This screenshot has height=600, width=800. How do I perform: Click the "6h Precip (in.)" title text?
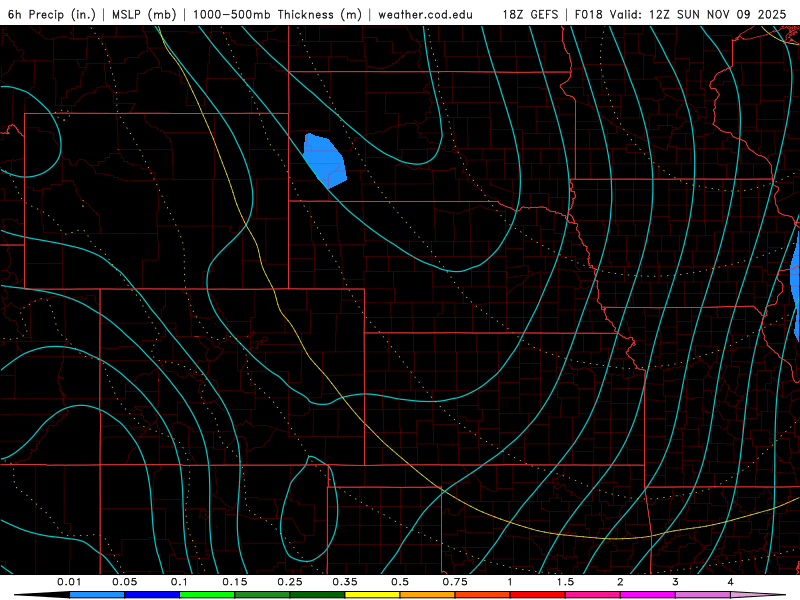pos(52,14)
